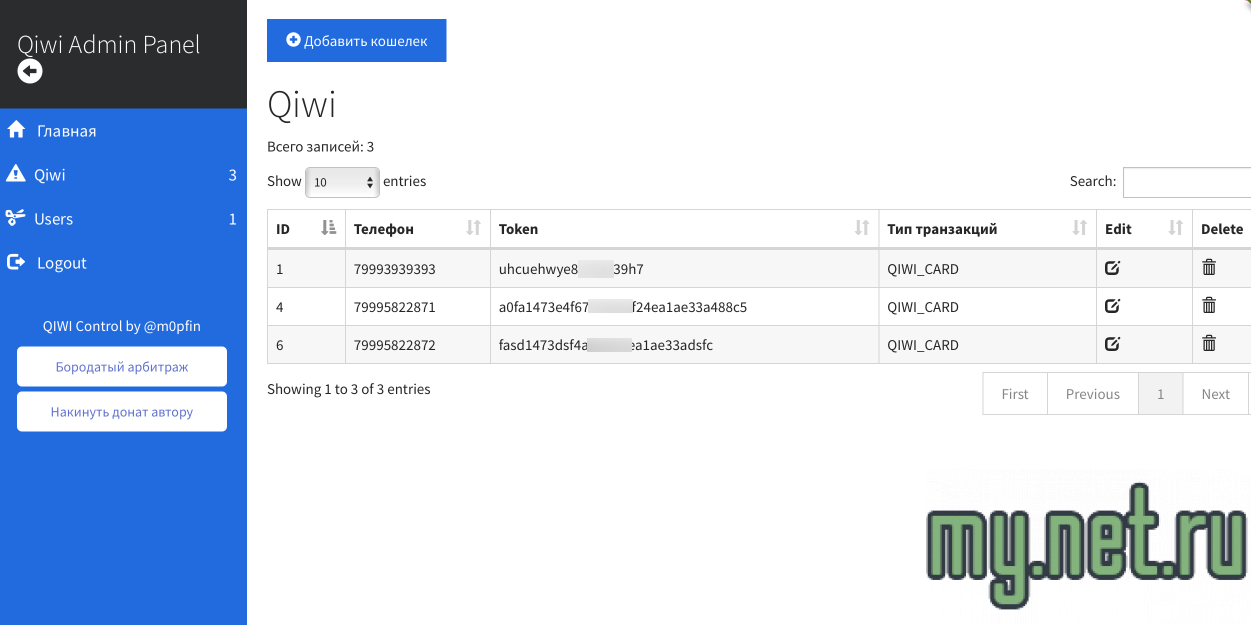Screen dimensions: 1251x625
Task: Open the Show entries count dropdown
Action: pos(342,182)
